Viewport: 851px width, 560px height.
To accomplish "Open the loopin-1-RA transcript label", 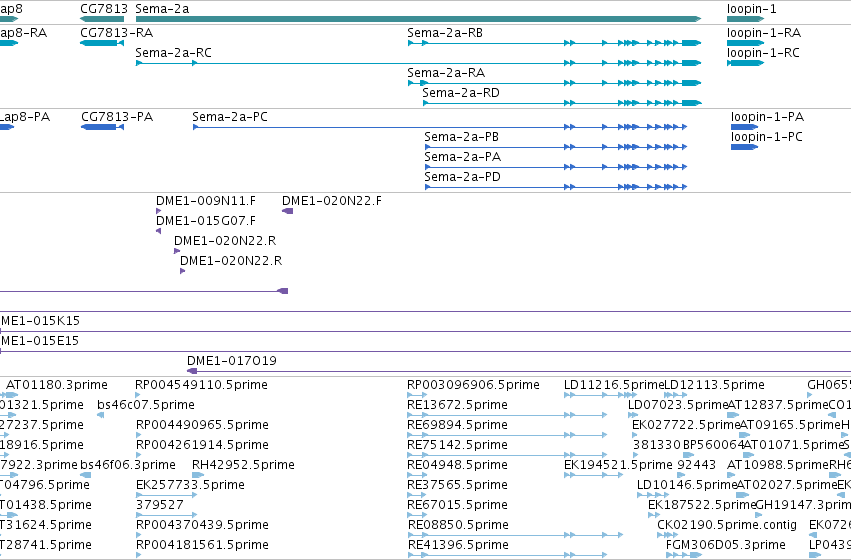I will point(764,33).
